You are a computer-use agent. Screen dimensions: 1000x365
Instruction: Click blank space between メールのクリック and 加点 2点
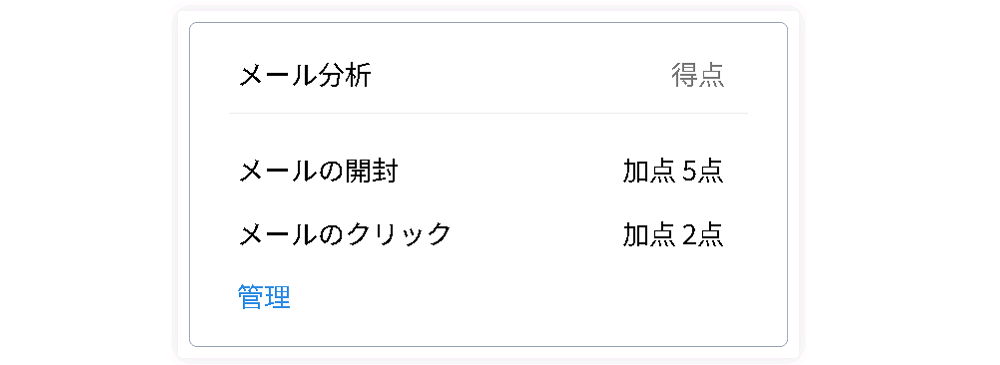pyautogui.click(x=536, y=235)
